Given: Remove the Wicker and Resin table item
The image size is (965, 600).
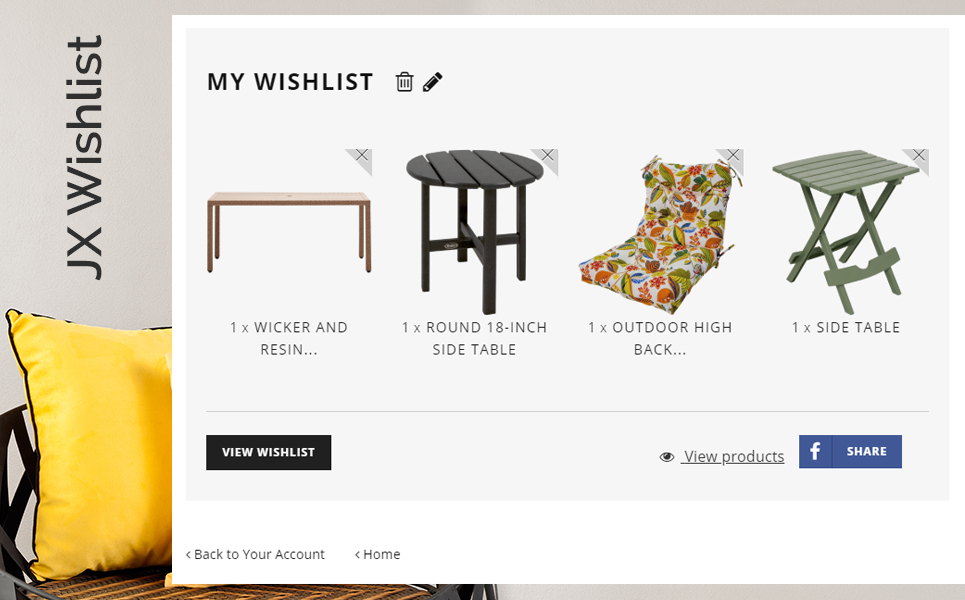Looking at the screenshot, I should tap(363, 156).
